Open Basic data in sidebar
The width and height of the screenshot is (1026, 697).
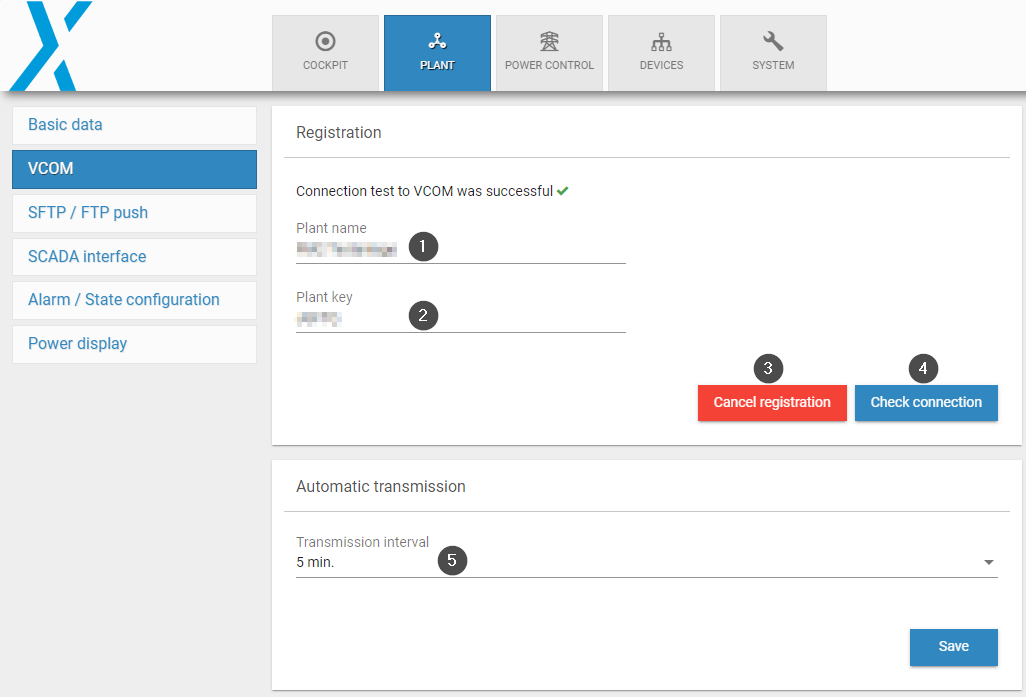click(134, 125)
